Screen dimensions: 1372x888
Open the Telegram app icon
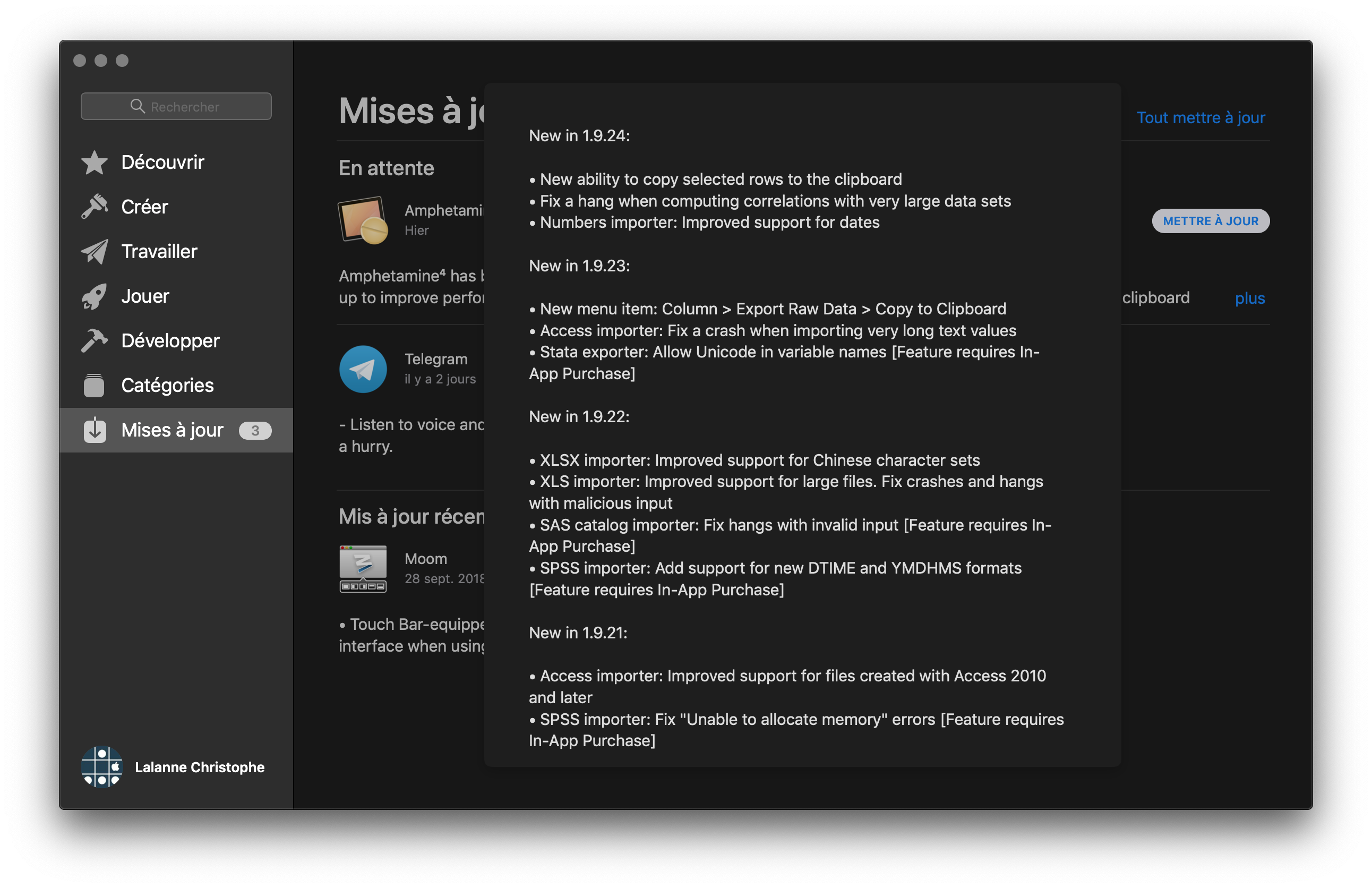point(363,369)
